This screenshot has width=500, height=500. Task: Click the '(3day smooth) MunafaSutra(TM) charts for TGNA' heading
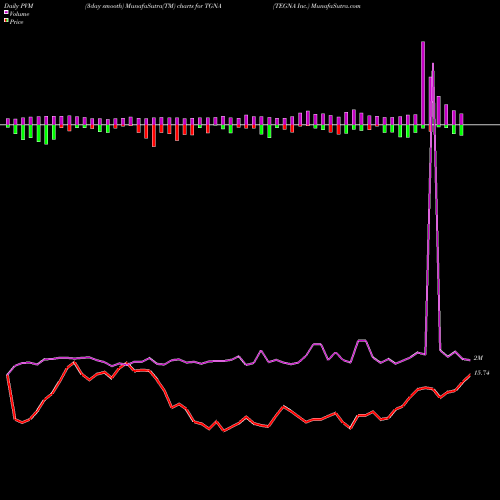153,6
